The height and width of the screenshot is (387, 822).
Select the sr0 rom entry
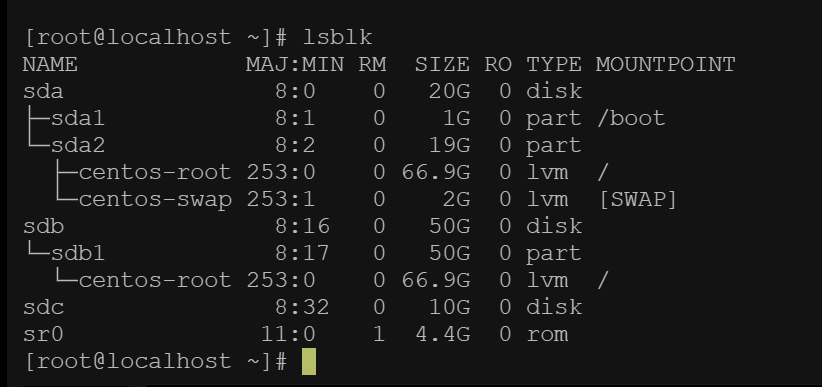pos(43,335)
